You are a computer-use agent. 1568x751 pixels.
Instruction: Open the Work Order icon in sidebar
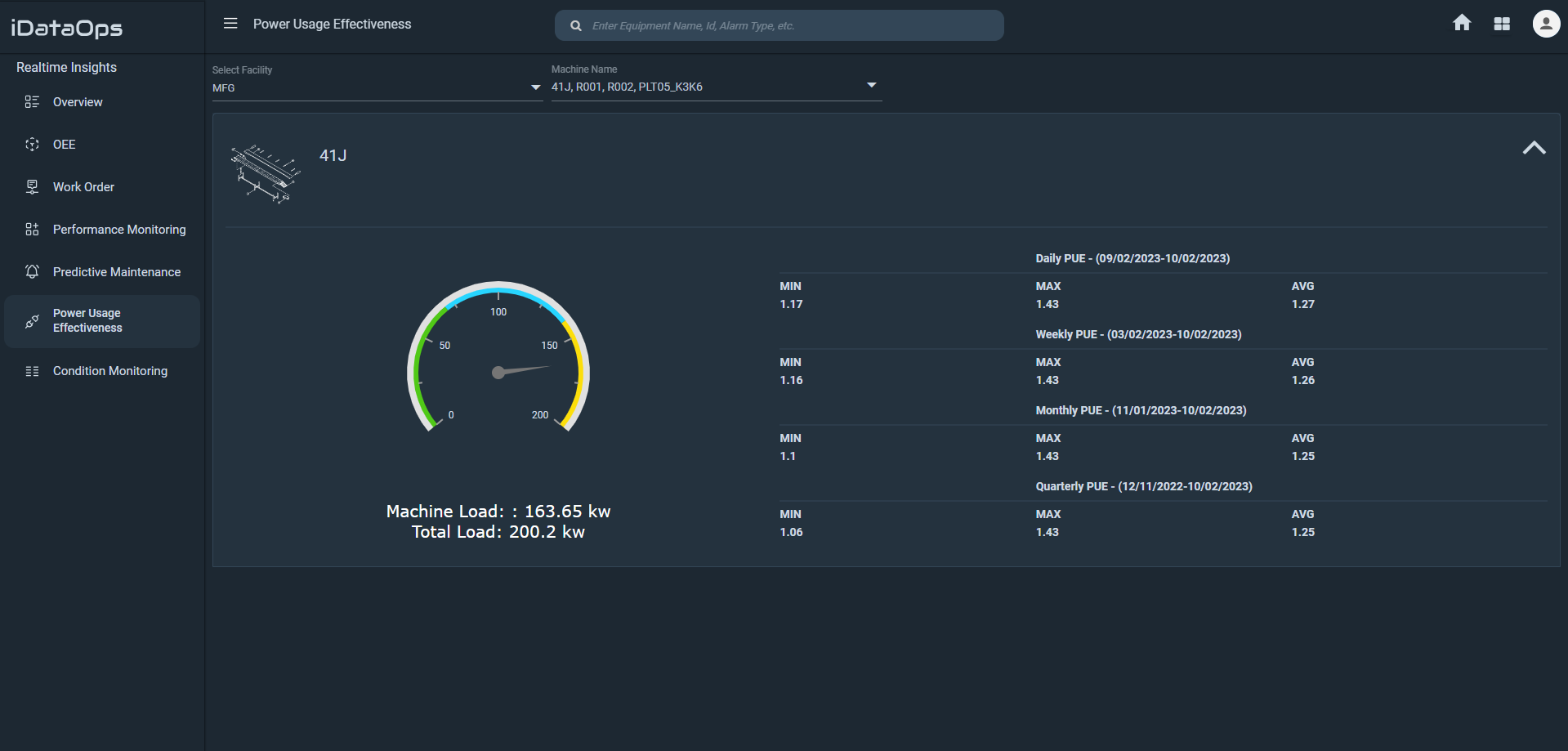click(x=32, y=186)
